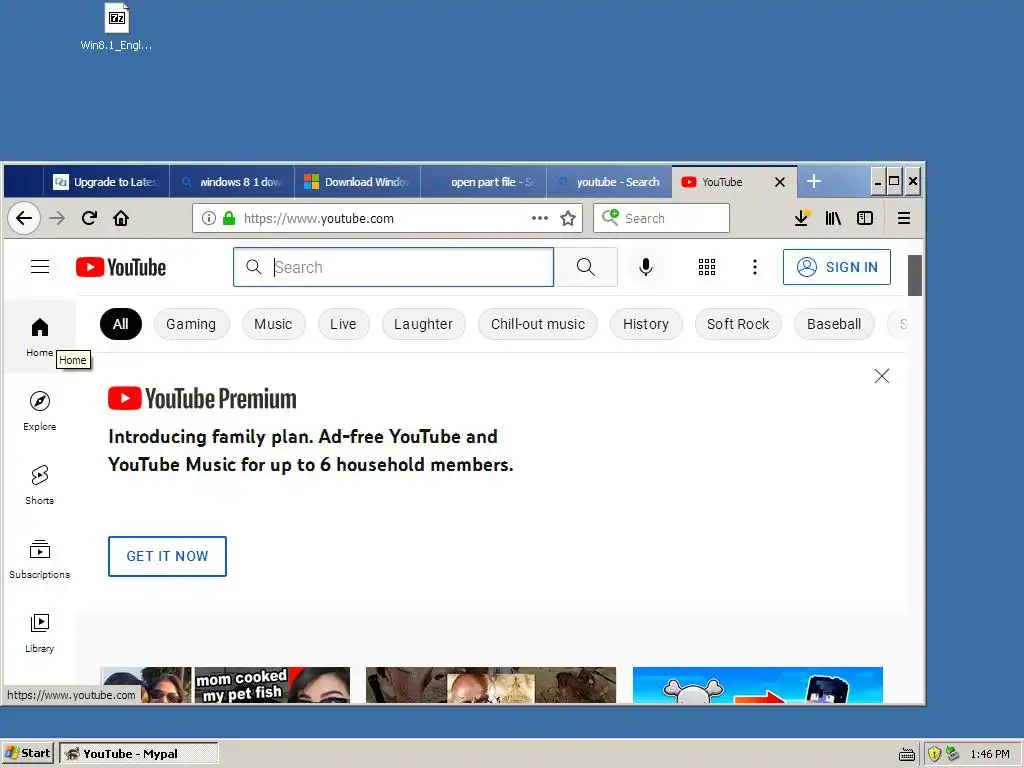Viewport: 1024px width, 768px height.
Task: Switch to the youtube - Search tab
Action: 609,182
